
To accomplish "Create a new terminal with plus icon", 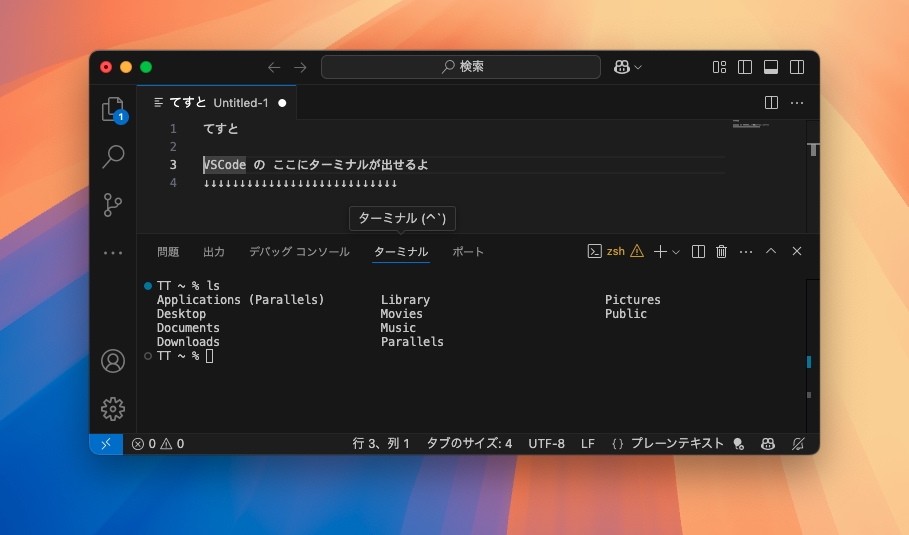I will (x=660, y=252).
